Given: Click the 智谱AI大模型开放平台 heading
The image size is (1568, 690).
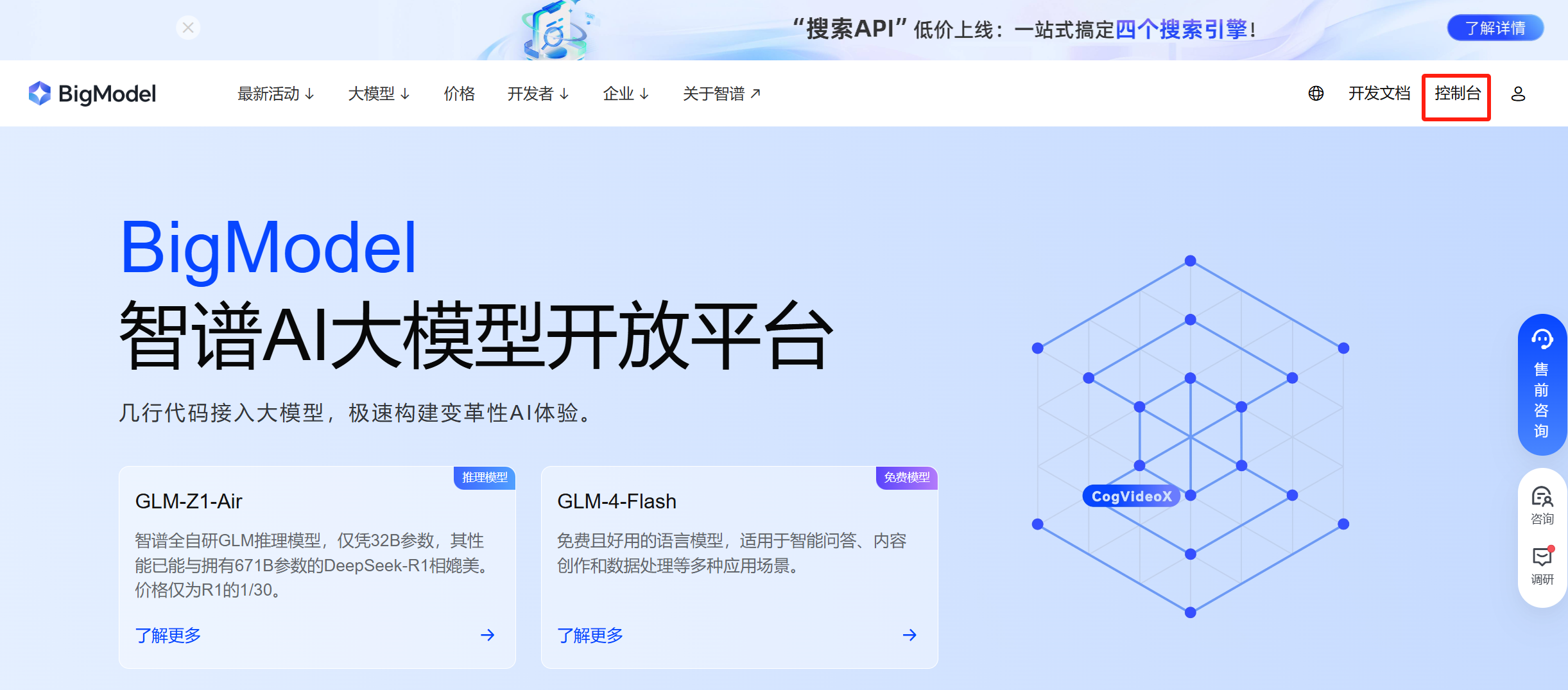Looking at the screenshot, I should (476, 336).
